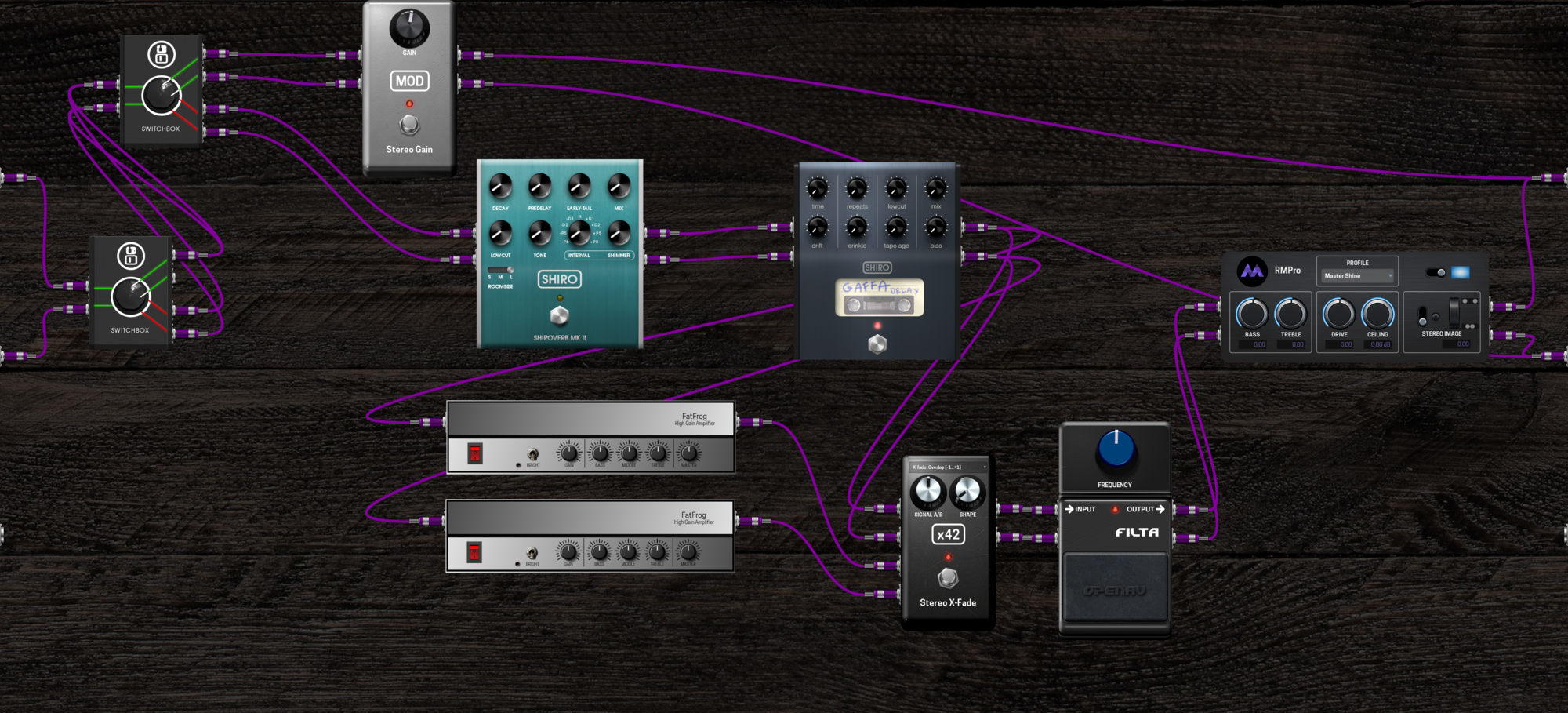This screenshot has height=713, width=1568.
Task: Click the Shiroverb Interval knob
Action: tap(579, 233)
